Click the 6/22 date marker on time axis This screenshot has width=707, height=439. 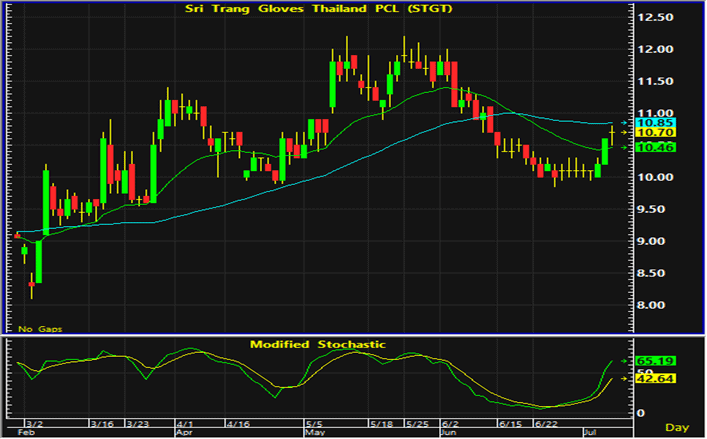pos(546,424)
